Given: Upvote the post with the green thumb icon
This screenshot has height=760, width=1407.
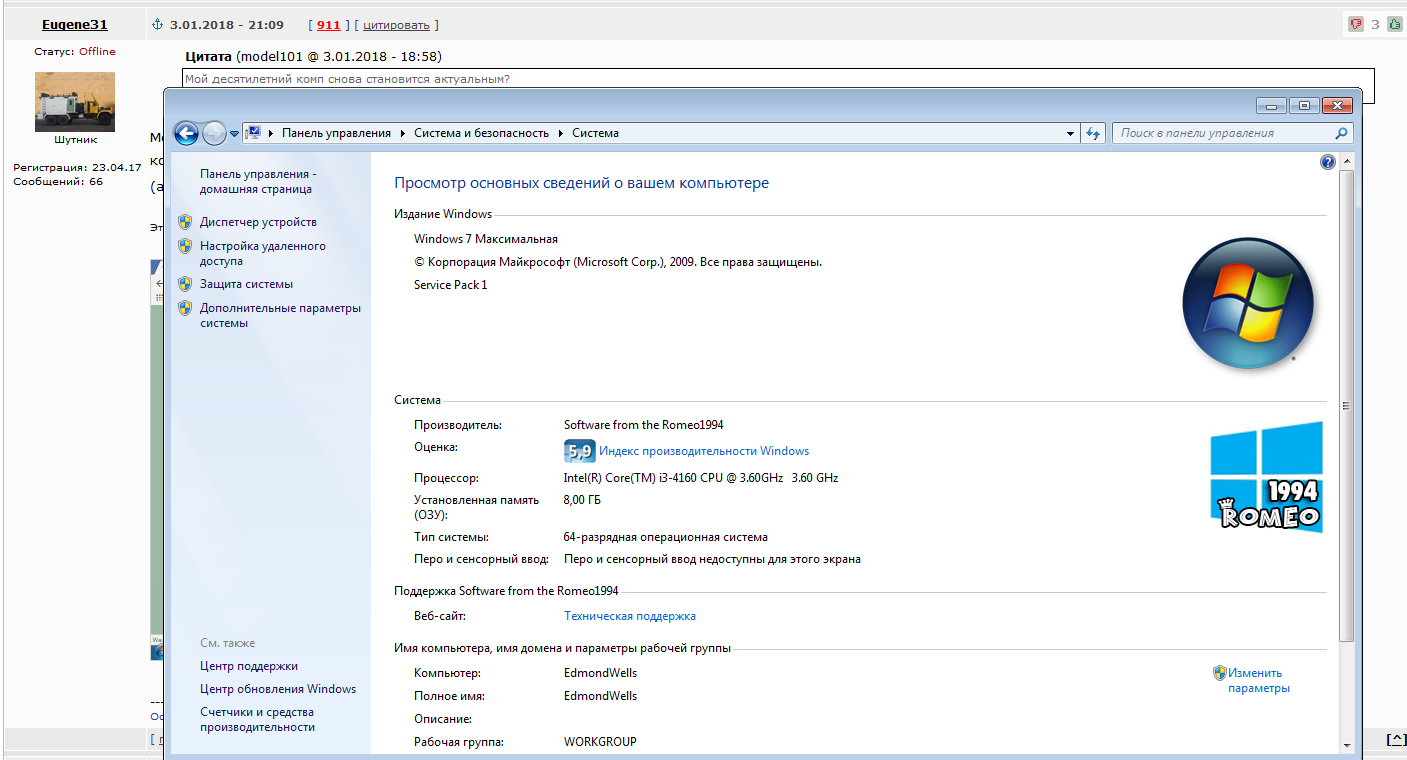Looking at the screenshot, I should (x=1394, y=24).
